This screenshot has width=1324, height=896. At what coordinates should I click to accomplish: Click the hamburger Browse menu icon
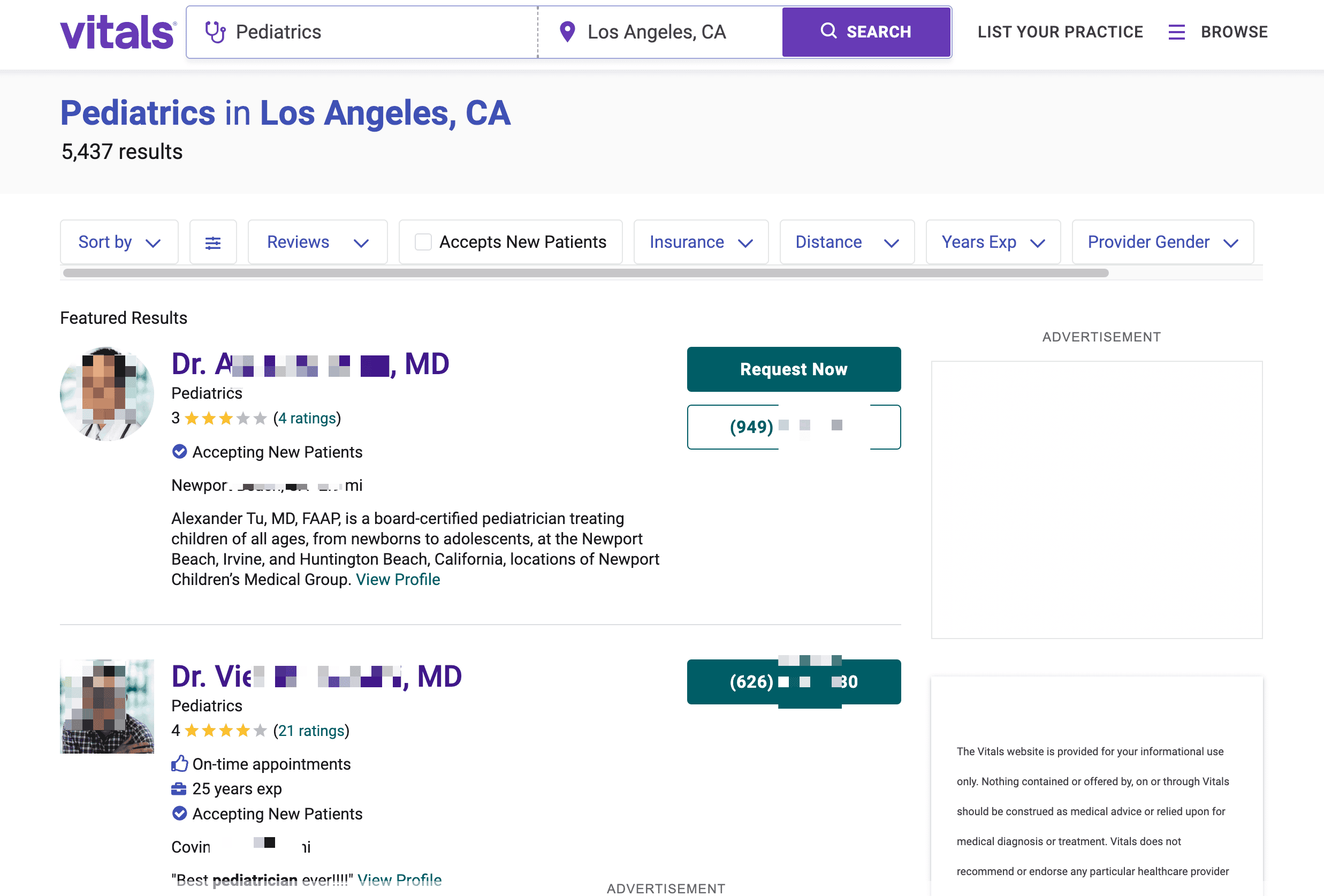pos(1176,32)
